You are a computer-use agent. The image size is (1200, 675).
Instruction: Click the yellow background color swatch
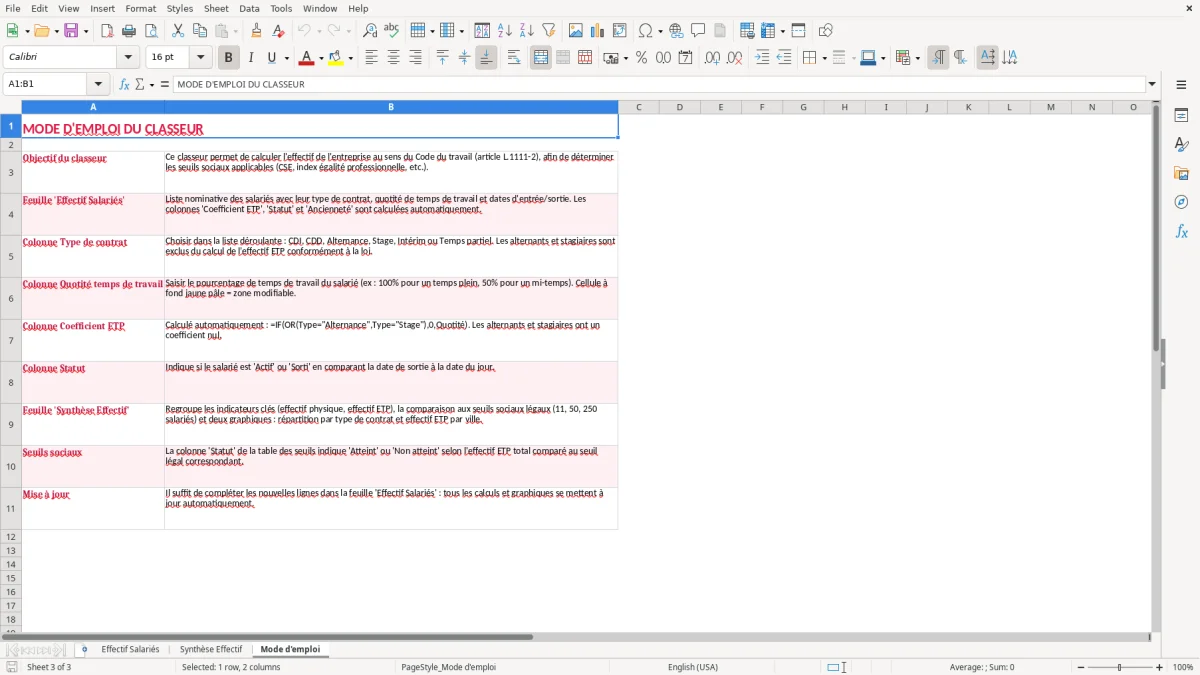click(335, 58)
